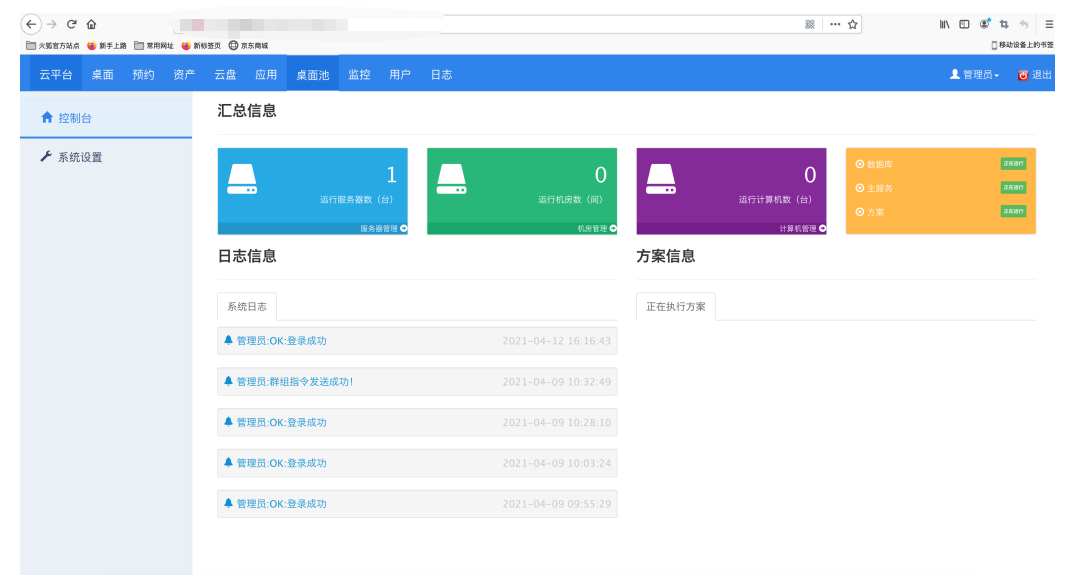Click the arrow icon next to 机房管理

coord(613,228)
